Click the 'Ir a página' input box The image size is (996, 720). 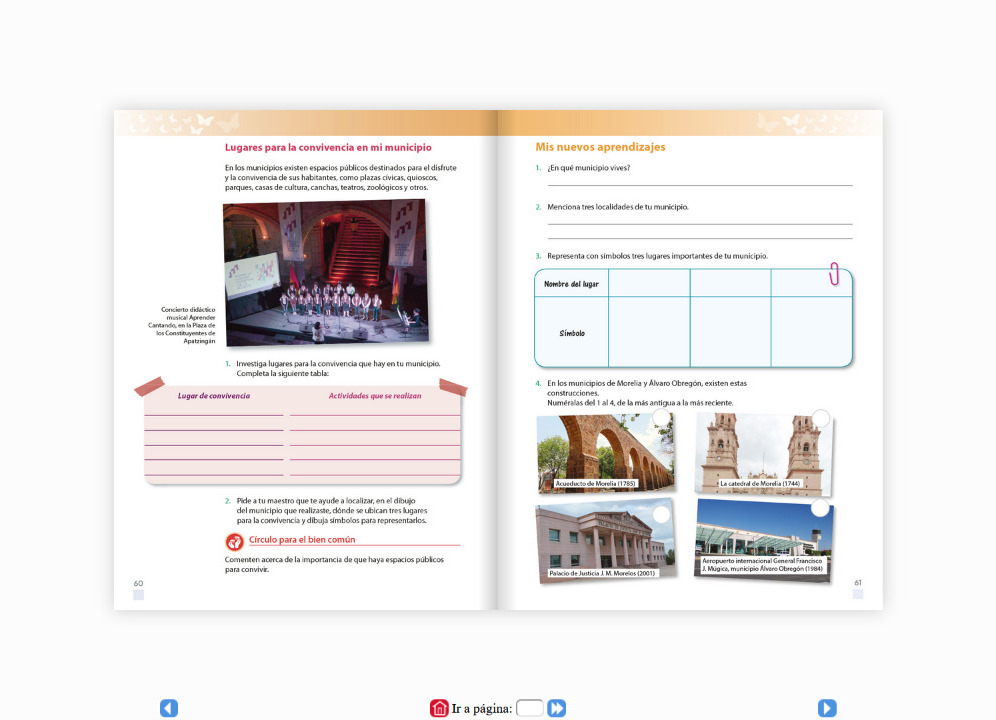click(x=530, y=708)
